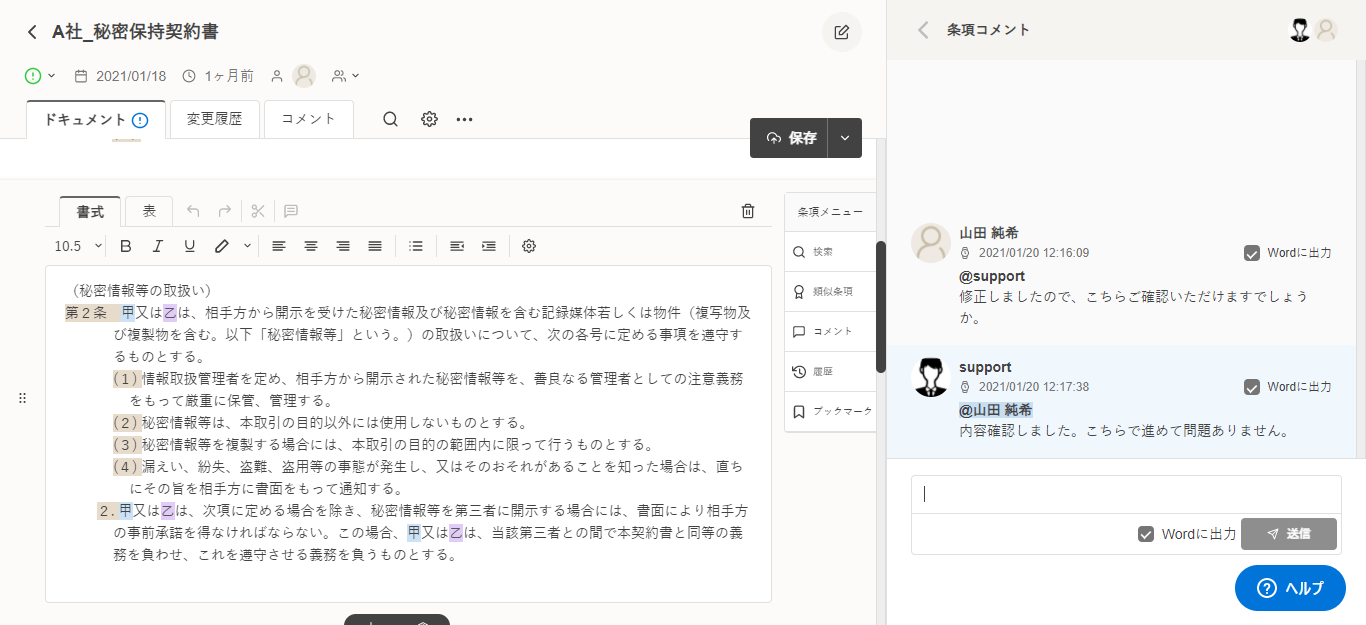Open the highlighter pen color dropdown
1366x625 pixels.
click(x=247, y=246)
